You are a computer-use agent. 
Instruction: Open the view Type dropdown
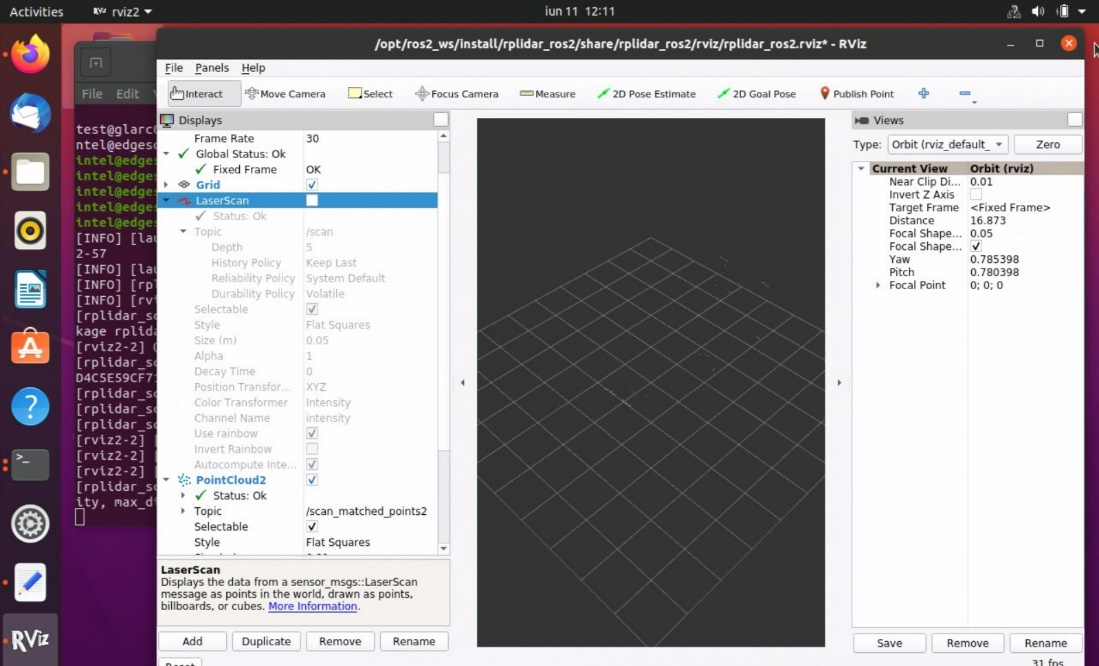(x=948, y=144)
